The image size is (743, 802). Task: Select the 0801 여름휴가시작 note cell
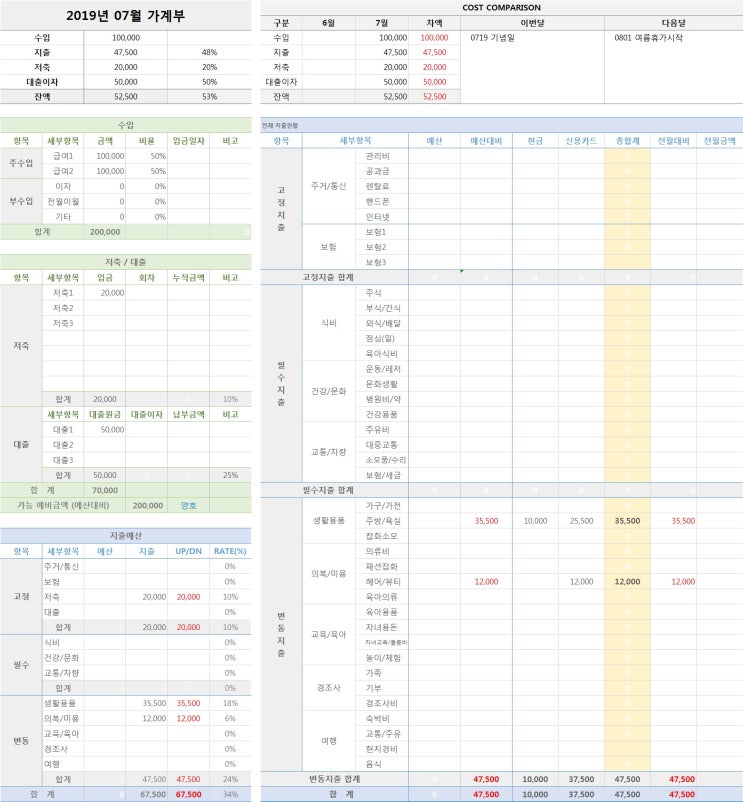coord(673,66)
